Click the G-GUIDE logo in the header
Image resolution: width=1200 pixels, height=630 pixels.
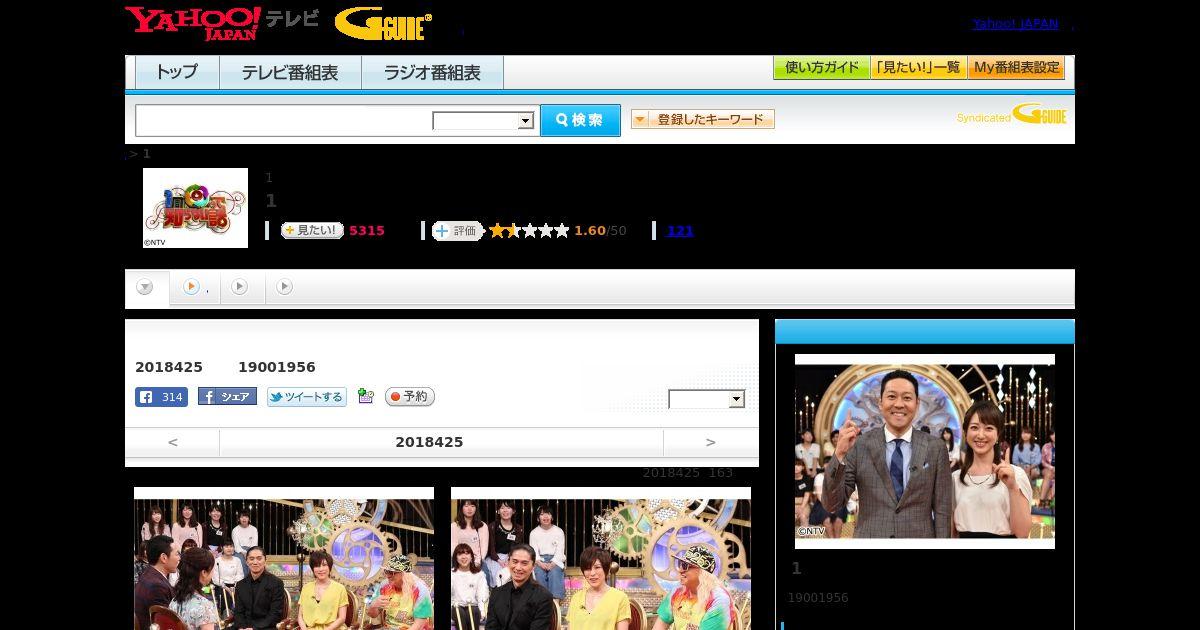[x=383, y=24]
